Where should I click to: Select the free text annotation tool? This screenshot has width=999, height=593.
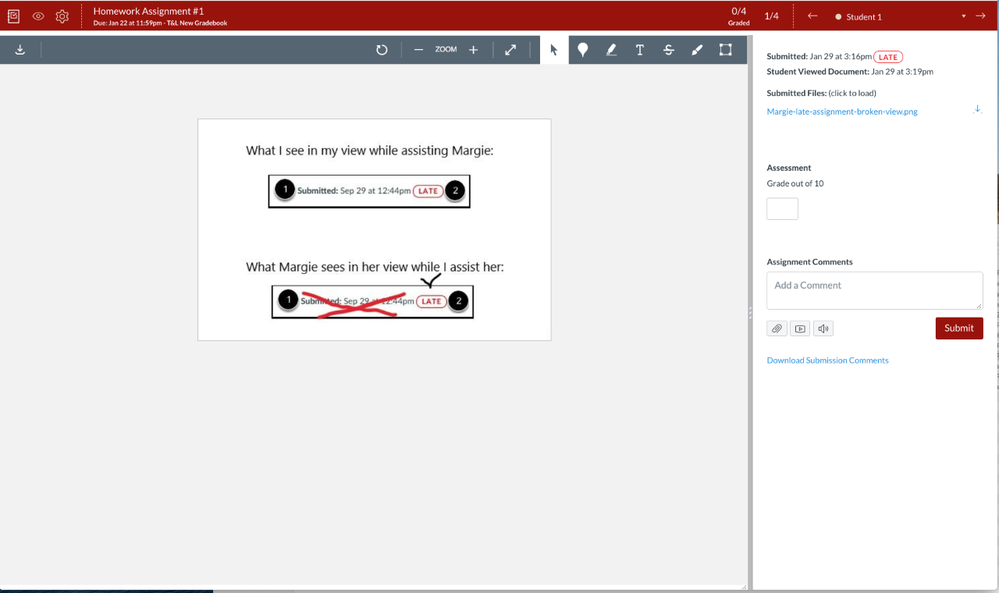(x=640, y=50)
